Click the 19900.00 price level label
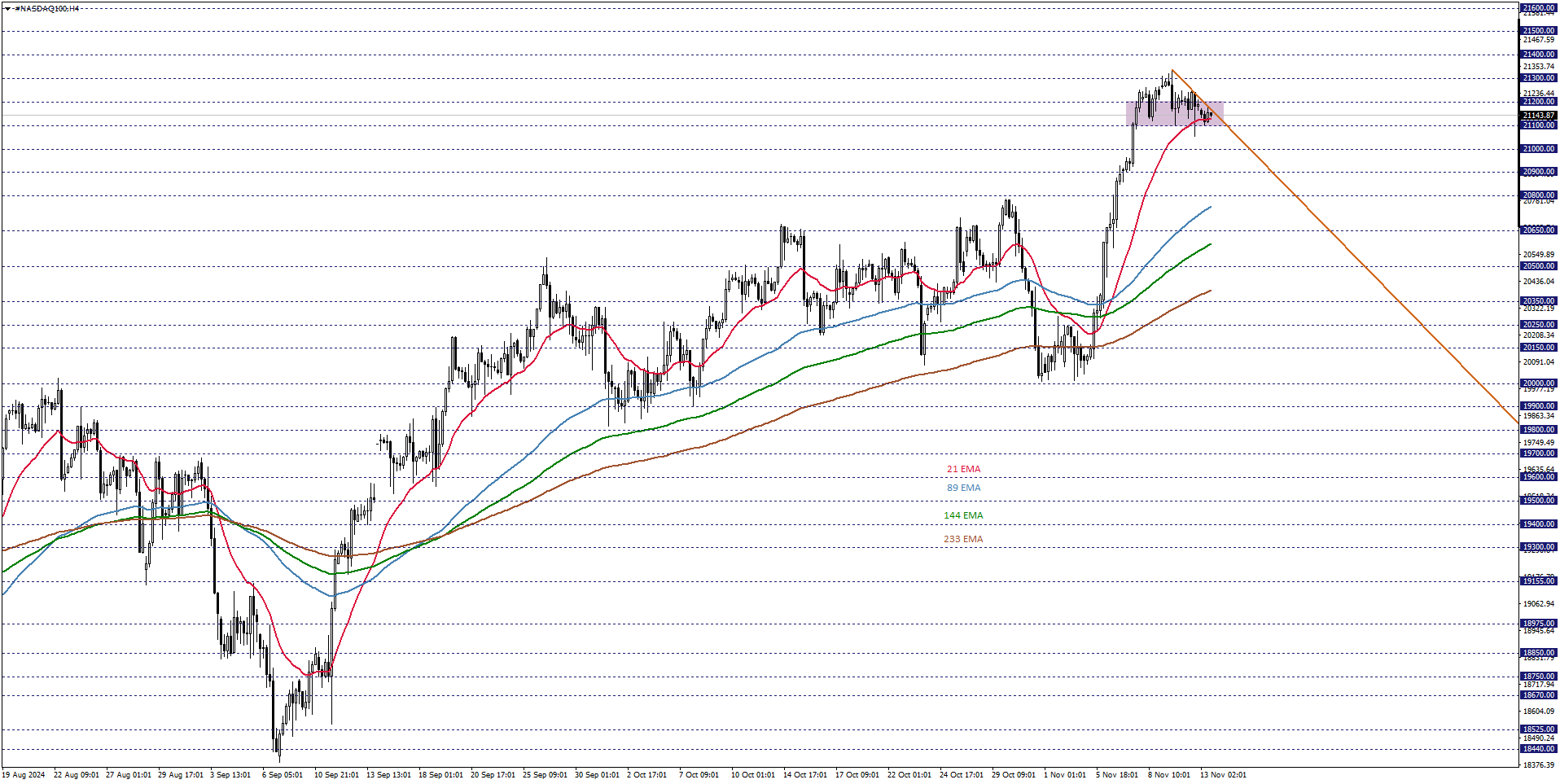The height and width of the screenshot is (784, 1560). coord(1539,406)
